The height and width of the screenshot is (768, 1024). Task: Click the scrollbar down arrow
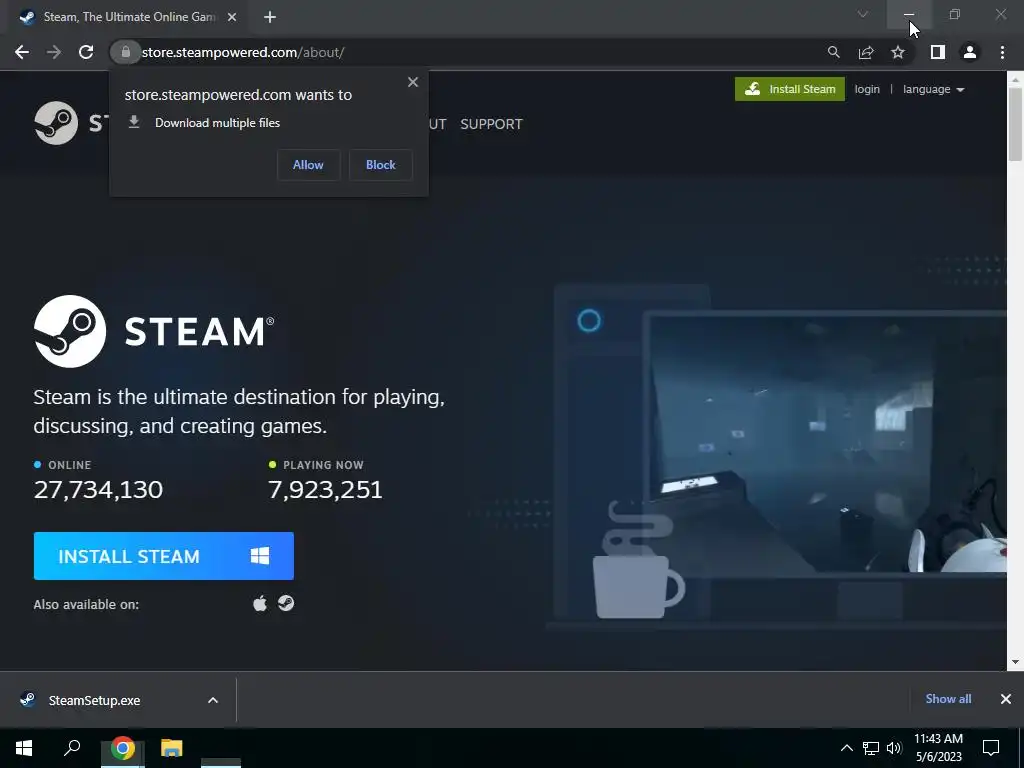(x=1015, y=662)
